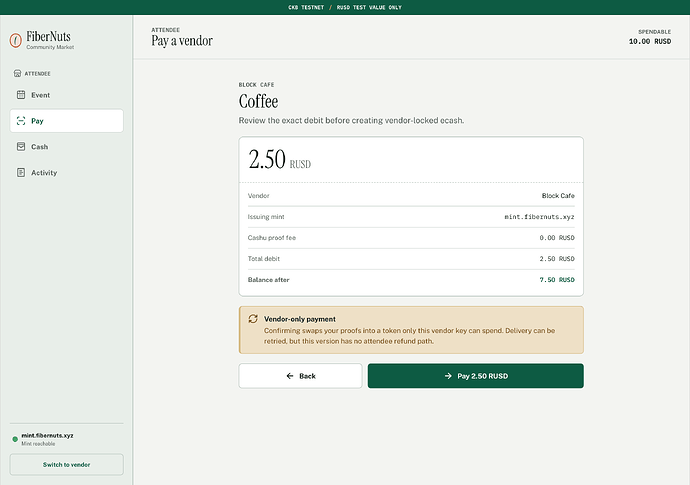690x485 pixels.
Task: Click the Cash wallet icon
Action: click(21, 147)
